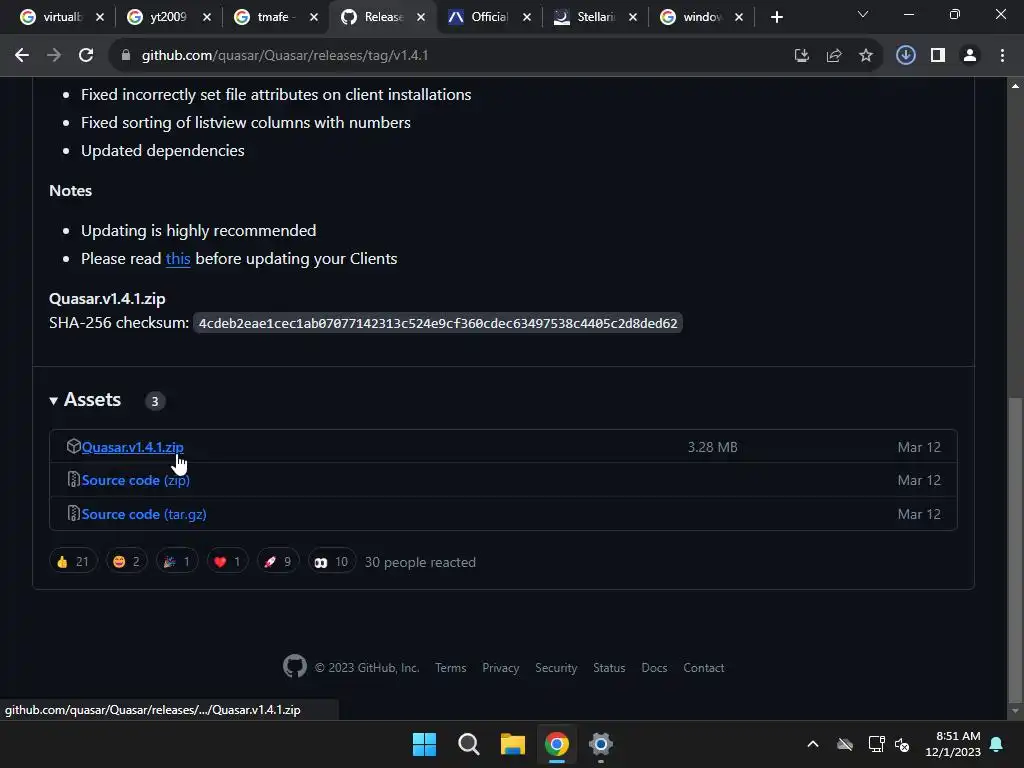
Task: Toggle the rocket reaction with 9
Action: (278, 562)
